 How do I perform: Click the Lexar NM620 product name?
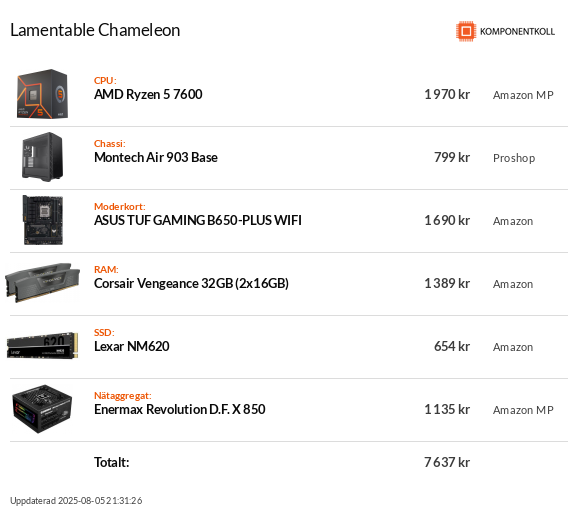point(132,346)
